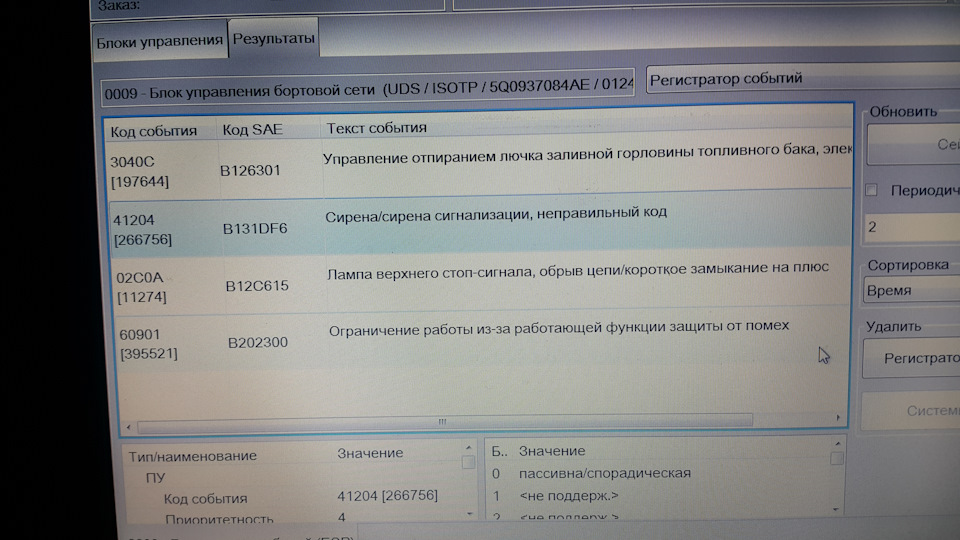The width and height of the screenshot is (960, 540).
Task: Click details panel scroll up arrow
Action: pyautogui.click(x=468, y=448)
